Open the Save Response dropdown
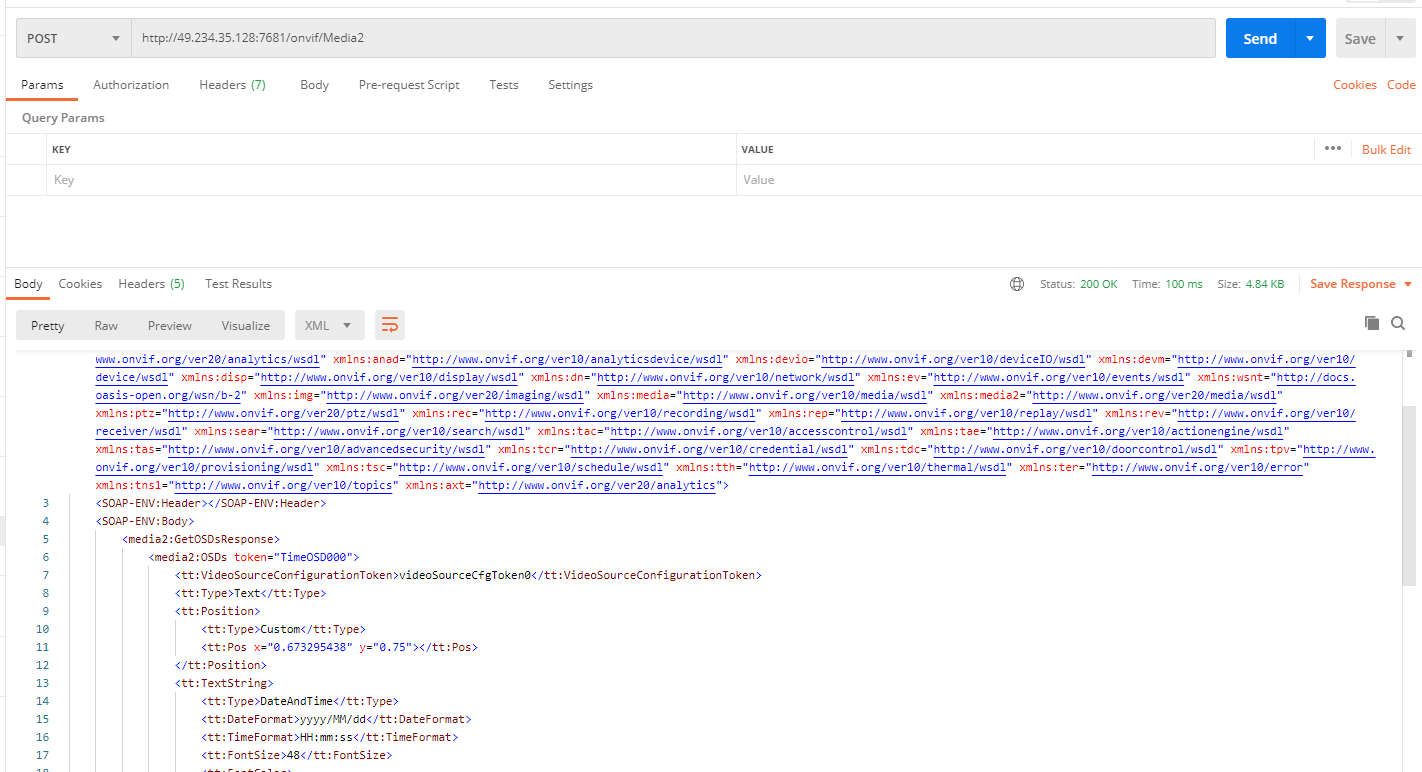Screen dimensions: 1422x772 pyautogui.click(x=1361, y=284)
